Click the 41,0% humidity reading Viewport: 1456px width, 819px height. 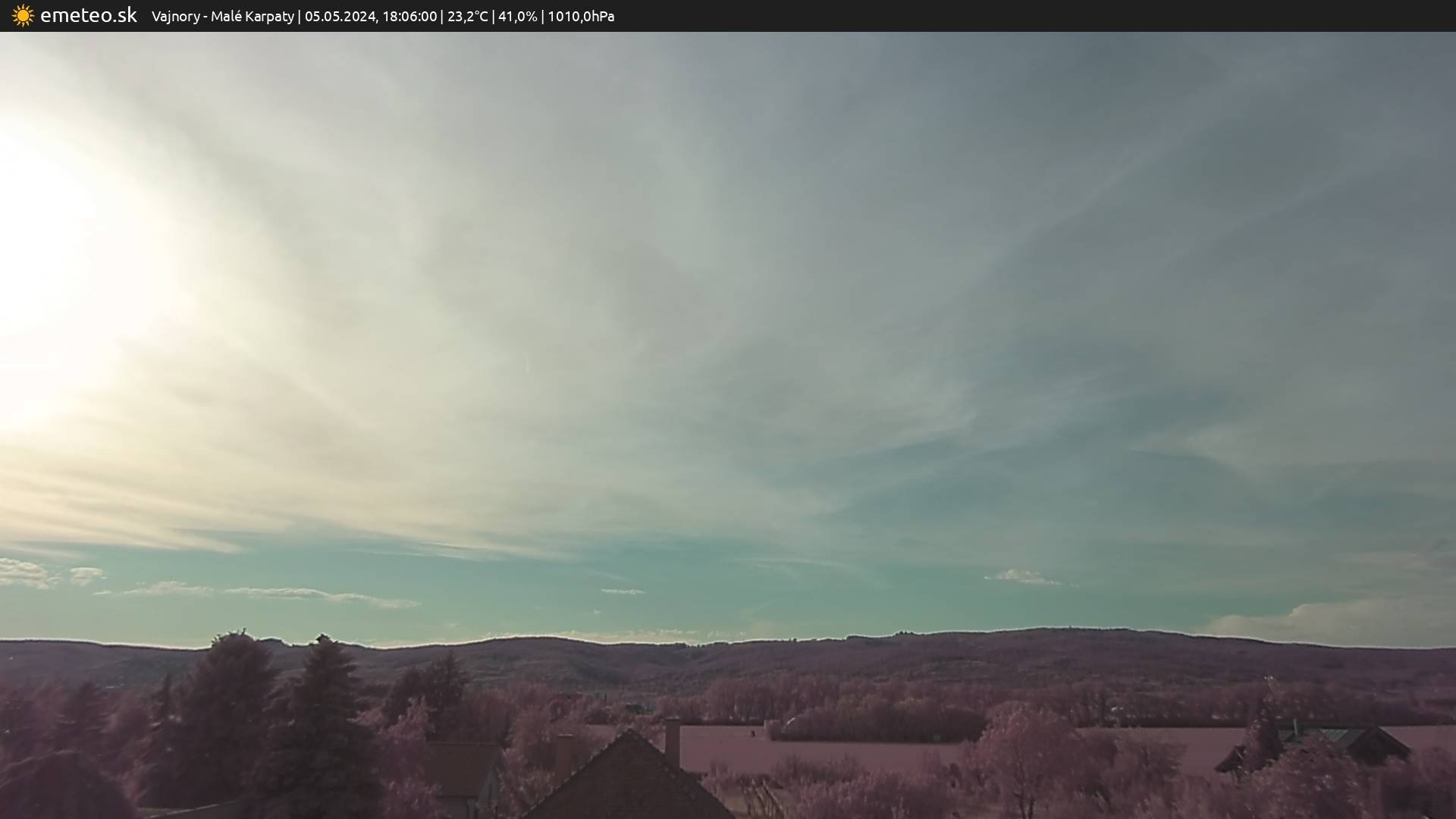point(517,16)
